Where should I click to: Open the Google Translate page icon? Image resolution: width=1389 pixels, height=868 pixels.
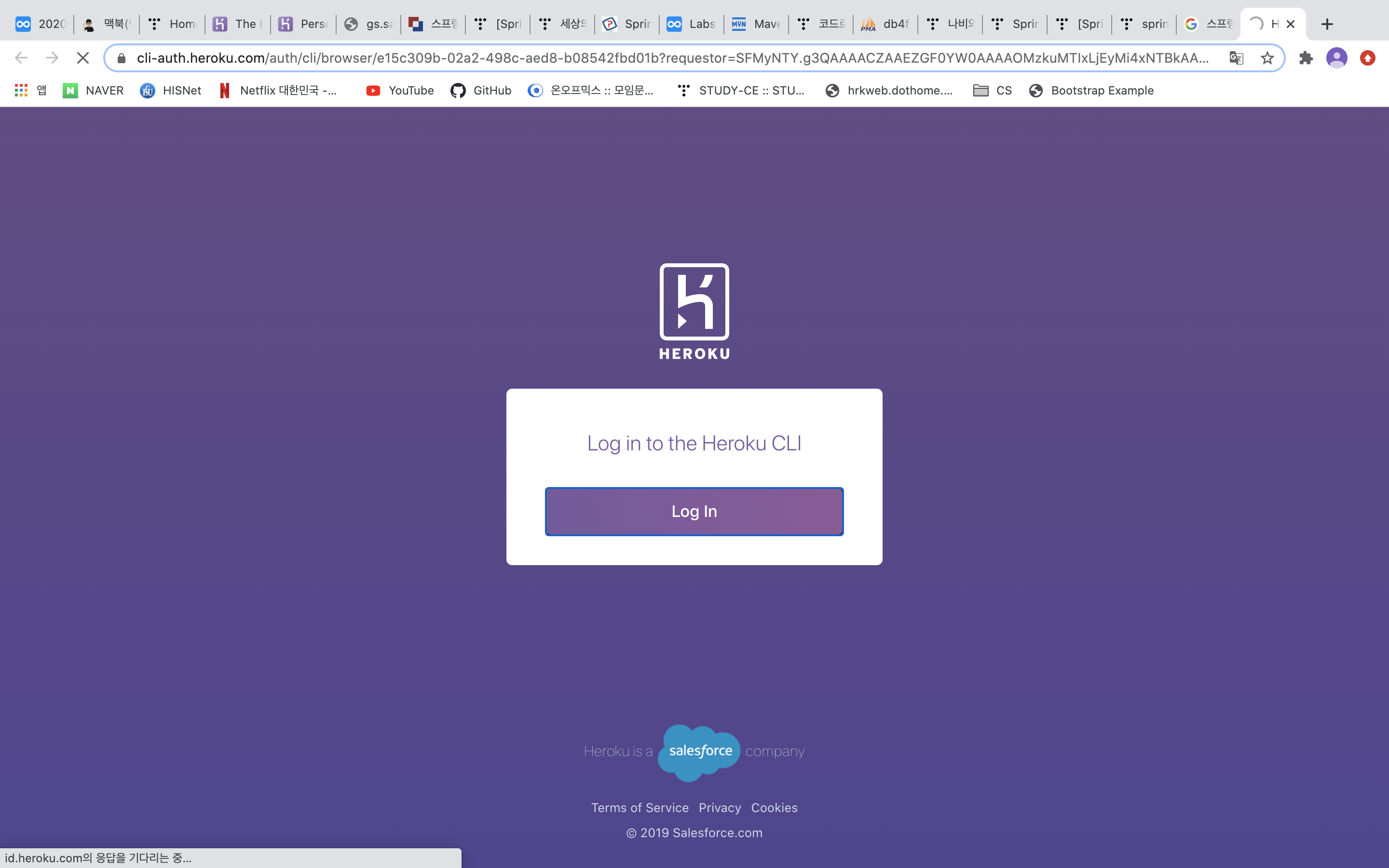coord(1236,58)
